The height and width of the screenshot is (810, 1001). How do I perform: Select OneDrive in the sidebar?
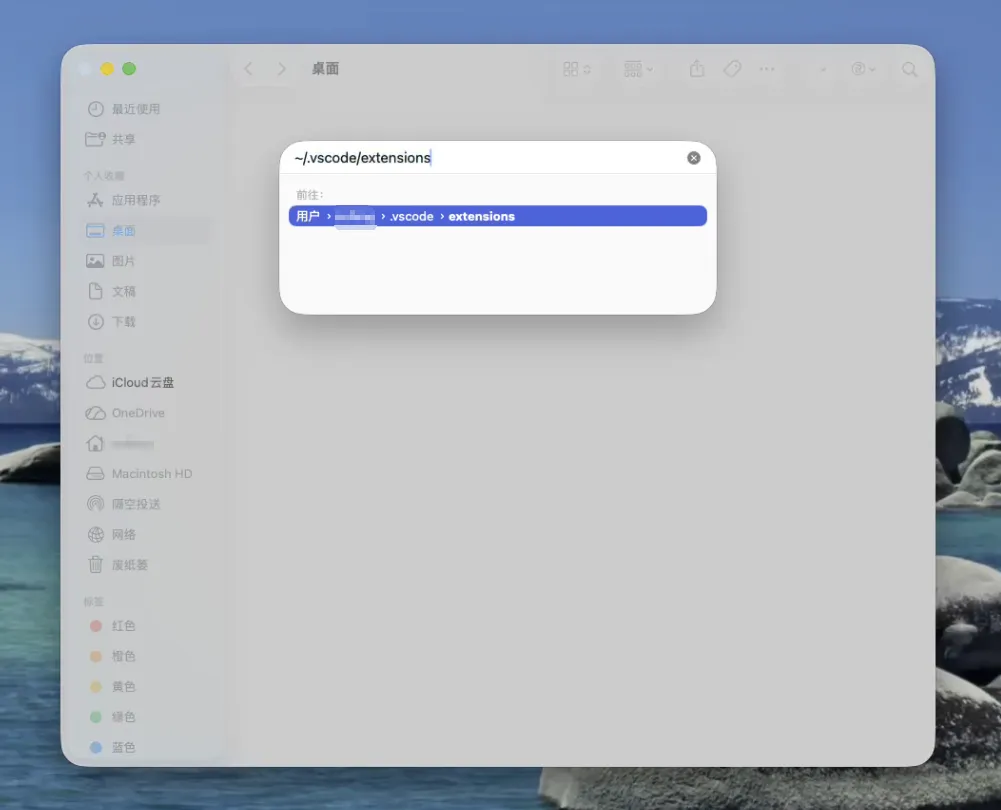pyautogui.click(x=137, y=413)
